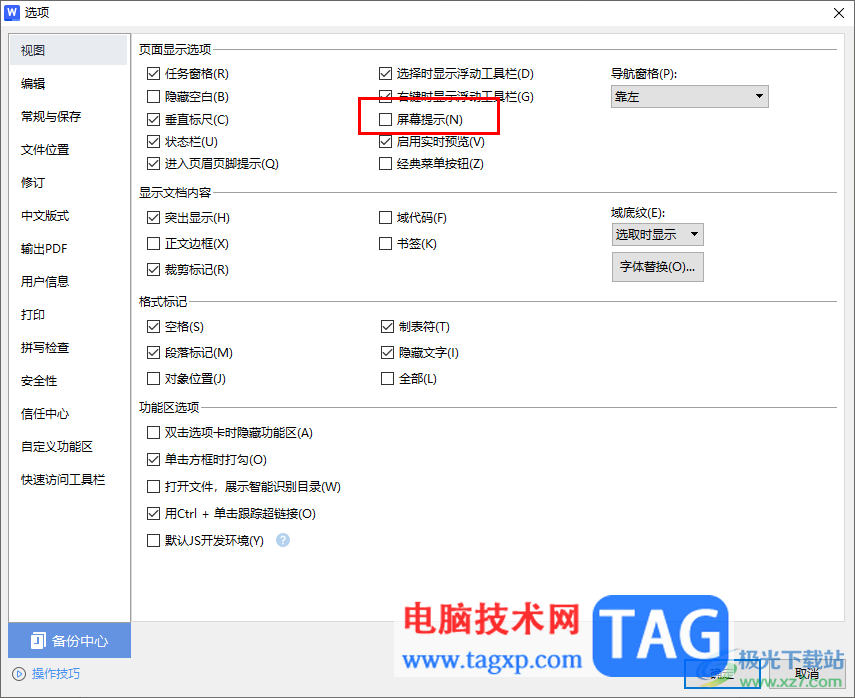This screenshot has height=698, width=855.
Task: Select the 中文版式 sidebar item
Action: tap(68, 215)
